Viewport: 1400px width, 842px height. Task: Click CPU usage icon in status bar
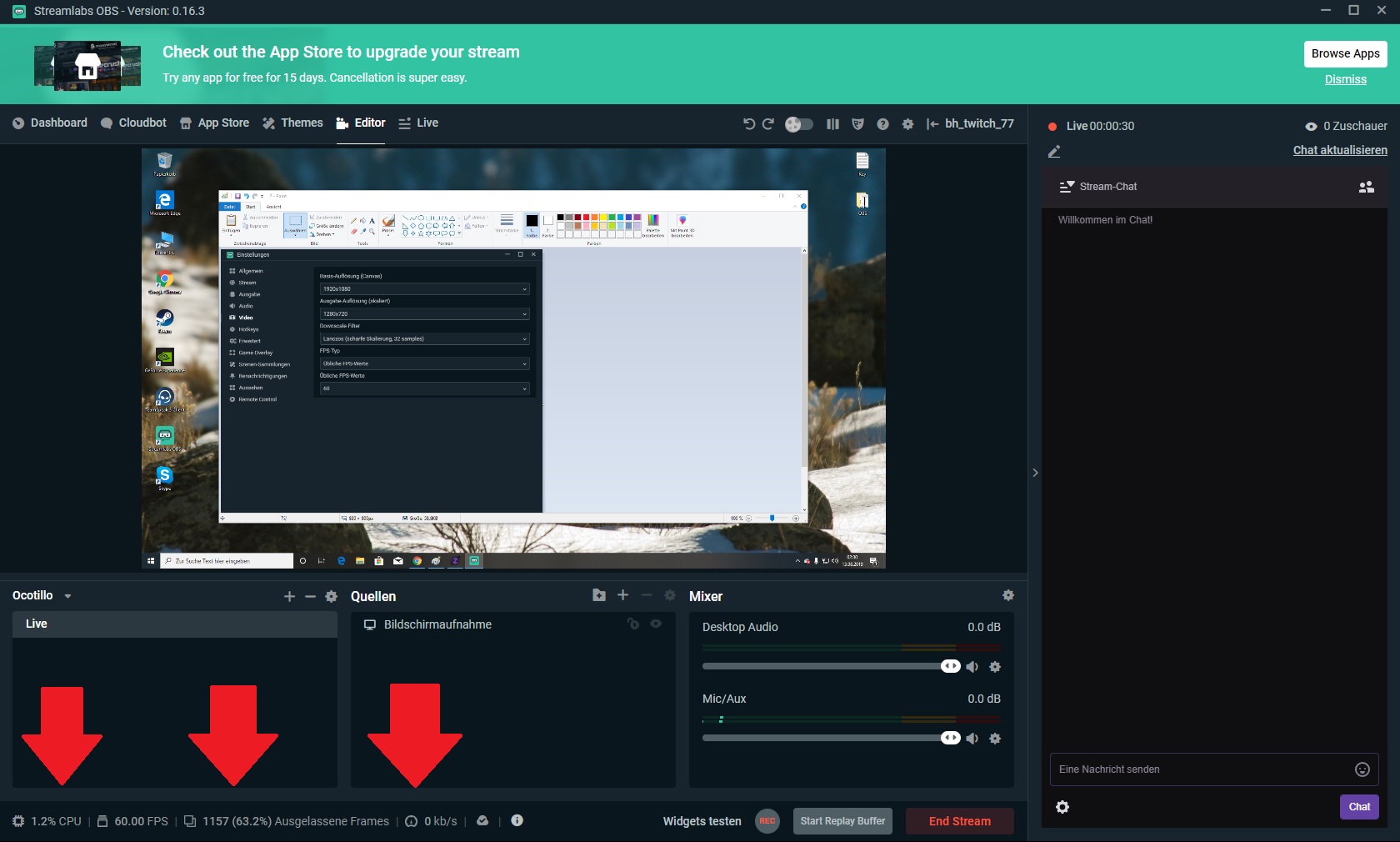point(18,821)
